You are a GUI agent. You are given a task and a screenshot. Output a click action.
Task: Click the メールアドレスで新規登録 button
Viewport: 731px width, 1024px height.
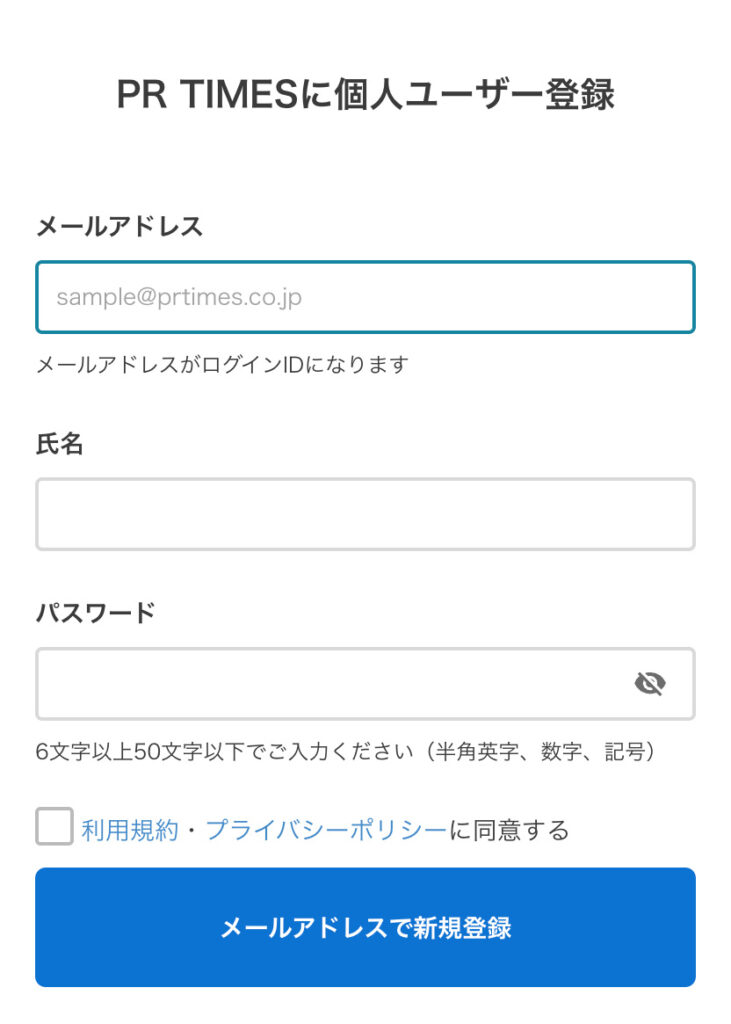(x=365, y=927)
